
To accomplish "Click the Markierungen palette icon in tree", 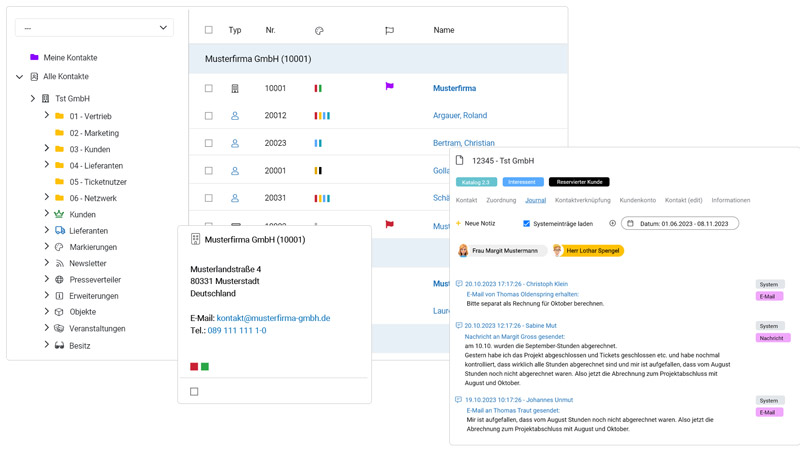I will [59, 247].
